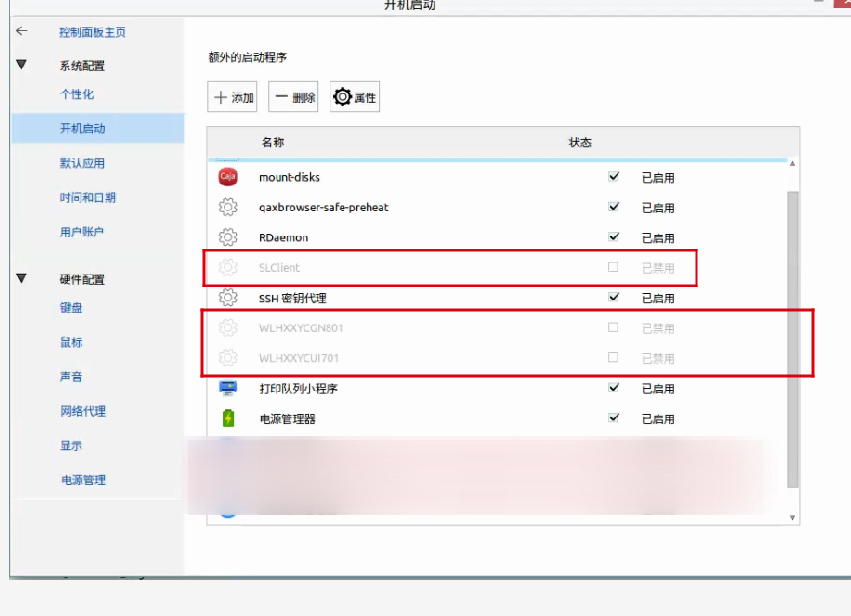Image resolution: width=851 pixels, height=616 pixels.
Task: Collapse the 硬件配置 section triangle
Action: tap(21, 279)
